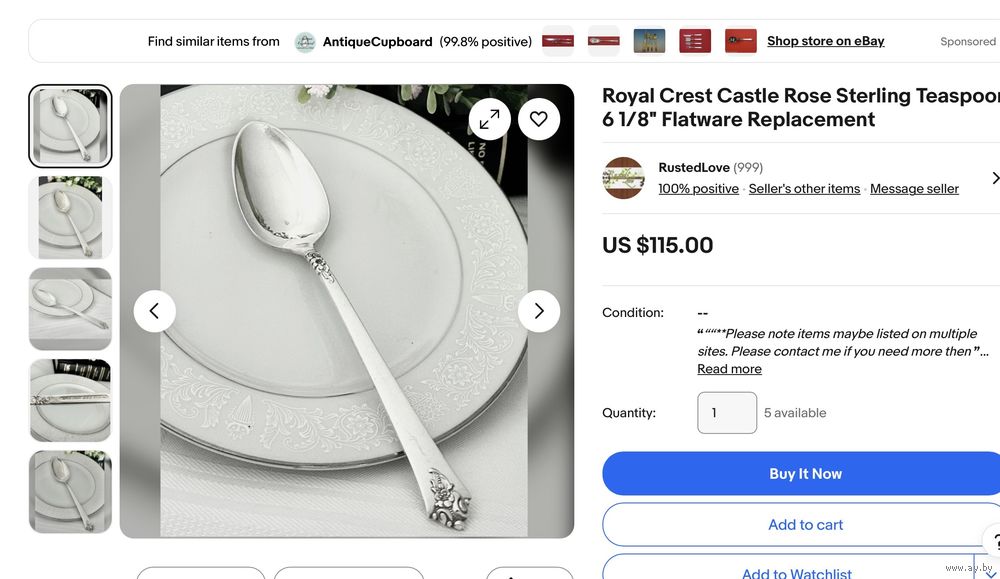Go to the previous product image

click(x=155, y=311)
